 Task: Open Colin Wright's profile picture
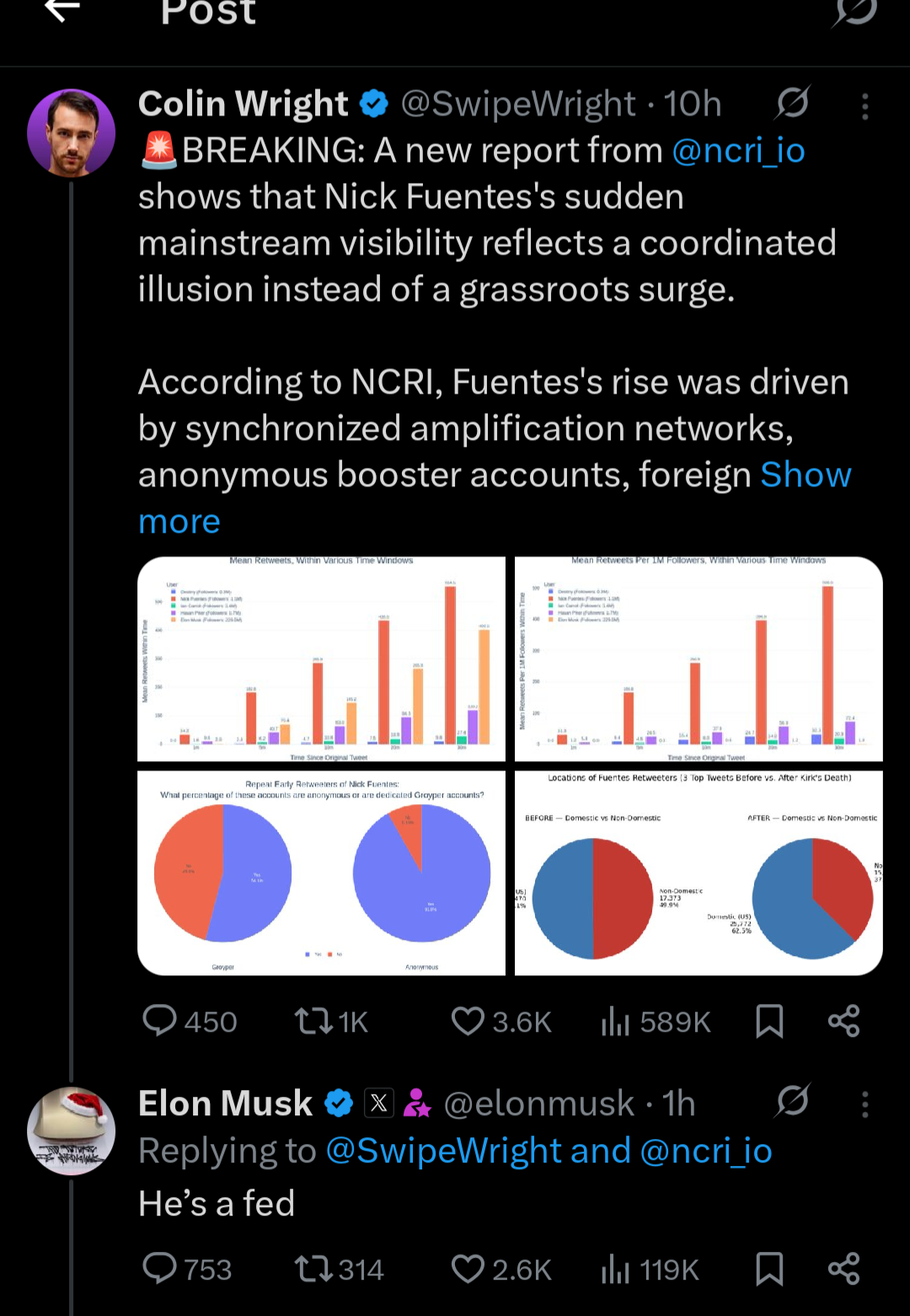pos(72,132)
